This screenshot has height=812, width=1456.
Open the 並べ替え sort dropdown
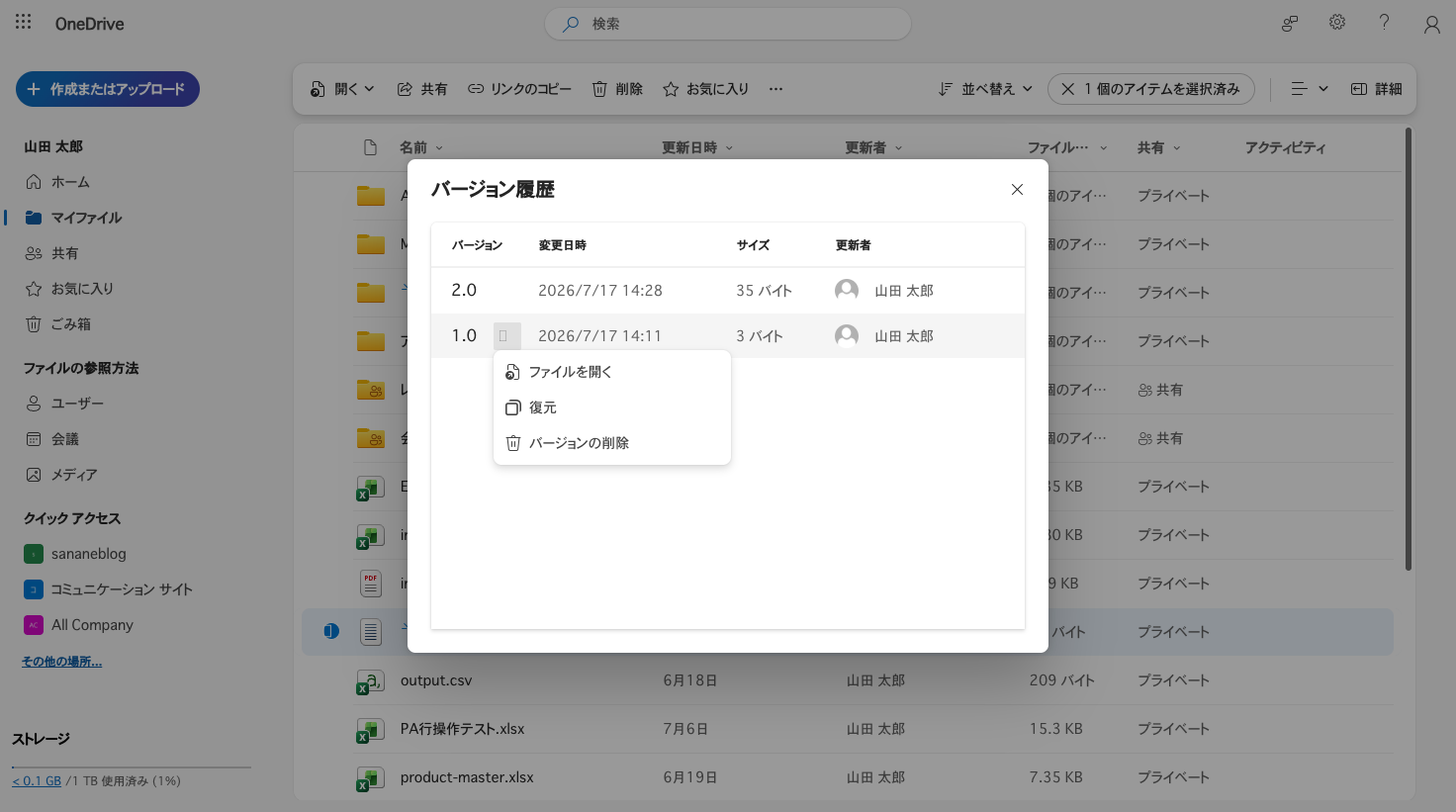click(x=986, y=89)
